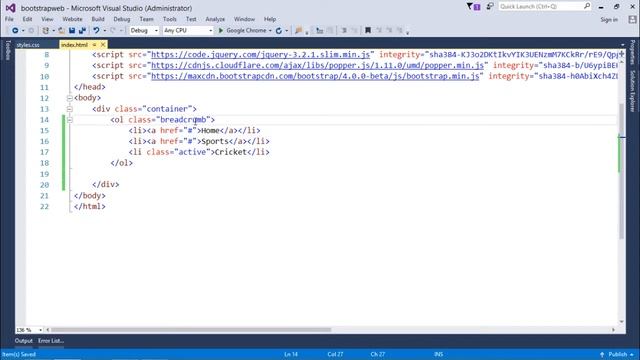Click the word Home on line 15
Viewport: 640px width, 360px height.
pyautogui.click(x=210, y=131)
